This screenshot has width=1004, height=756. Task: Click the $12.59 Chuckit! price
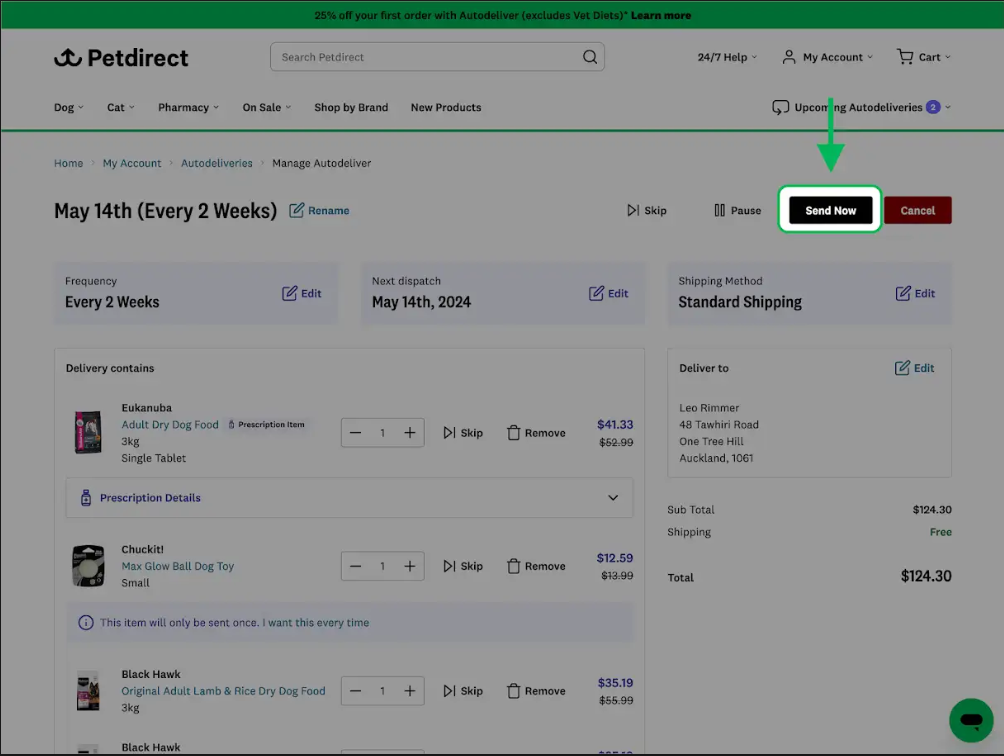615,558
